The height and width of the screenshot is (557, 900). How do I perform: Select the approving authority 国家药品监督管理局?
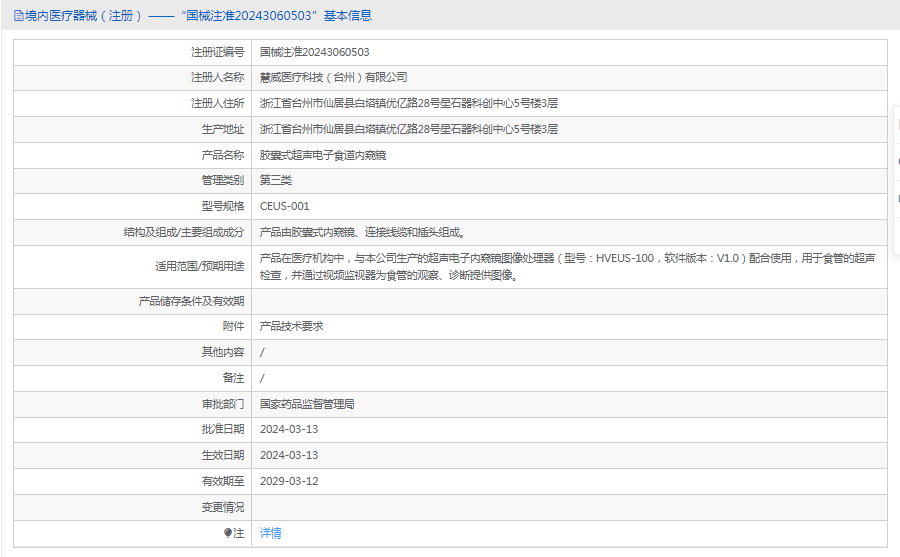[x=307, y=404]
